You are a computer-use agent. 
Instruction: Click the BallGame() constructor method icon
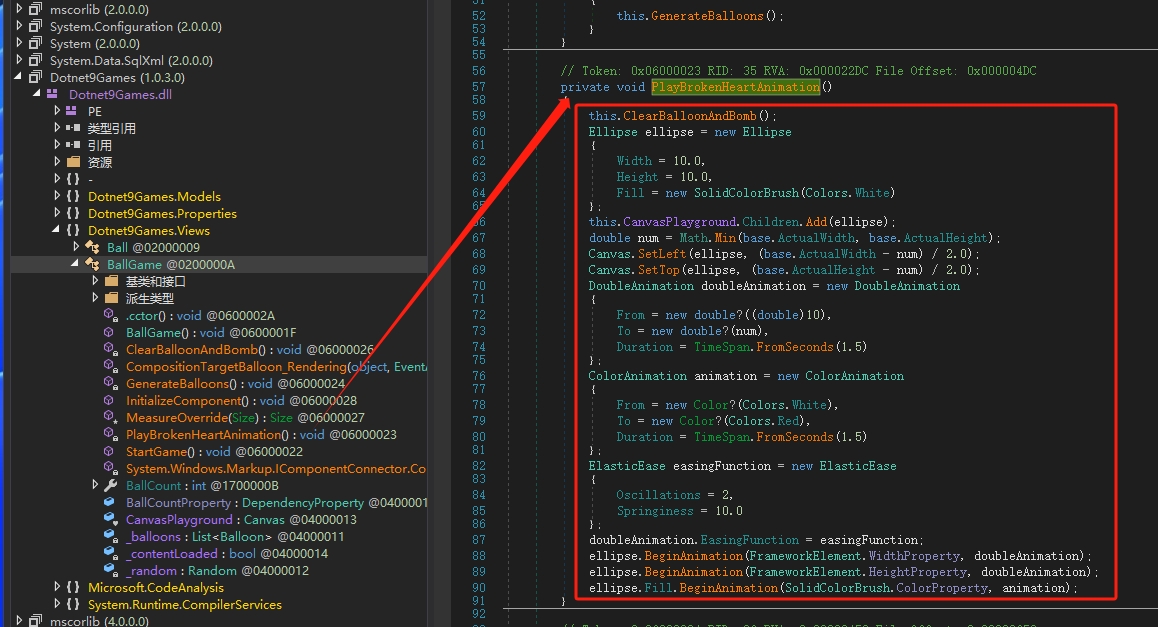click(x=109, y=332)
